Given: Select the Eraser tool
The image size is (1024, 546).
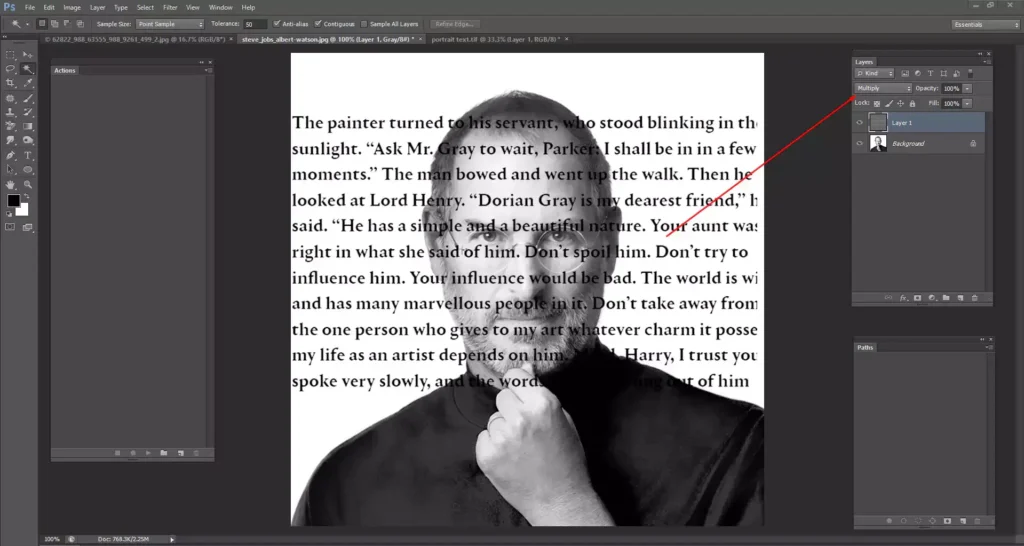Looking at the screenshot, I should [10, 127].
